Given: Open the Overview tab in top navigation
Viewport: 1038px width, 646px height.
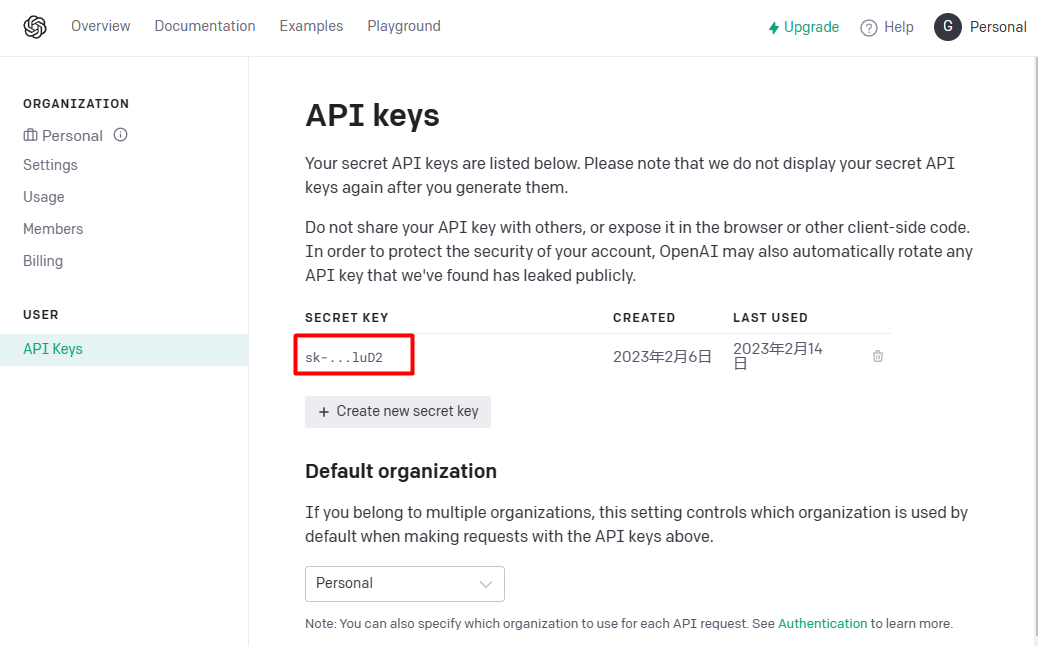Looking at the screenshot, I should pos(100,26).
